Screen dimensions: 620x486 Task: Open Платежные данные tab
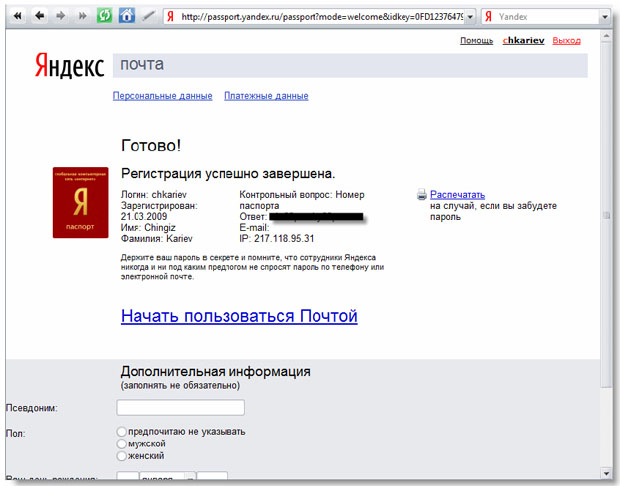click(266, 96)
